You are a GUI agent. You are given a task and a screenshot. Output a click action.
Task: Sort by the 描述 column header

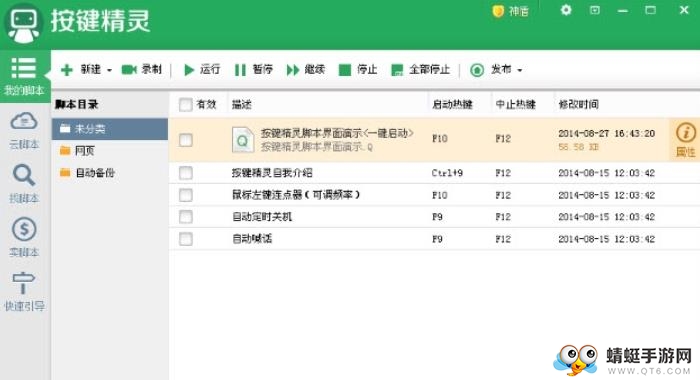pos(242,104)
